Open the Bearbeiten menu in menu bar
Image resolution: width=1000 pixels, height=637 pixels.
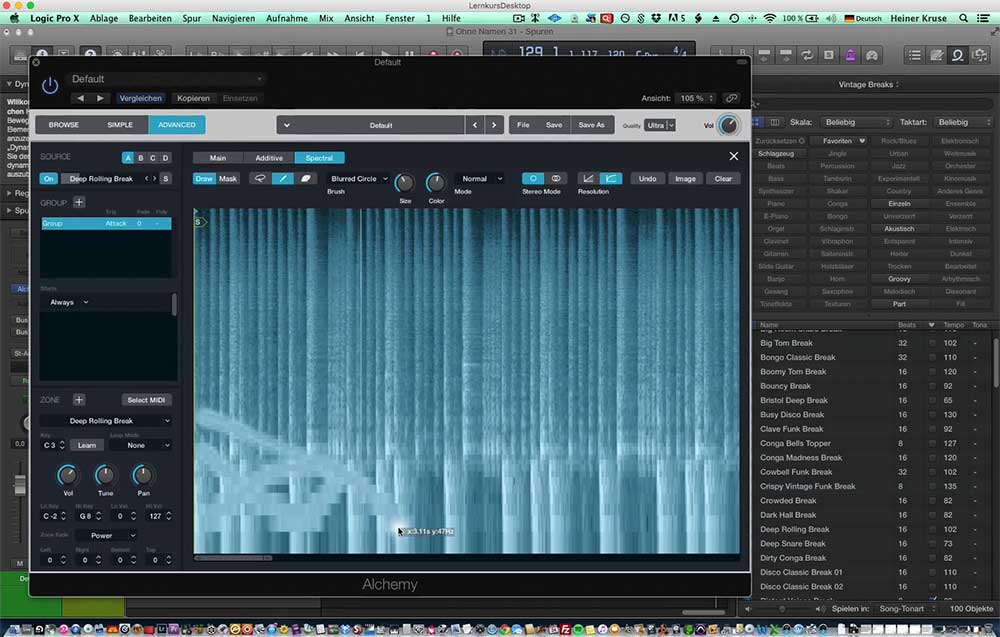click(x=149, y=18)
